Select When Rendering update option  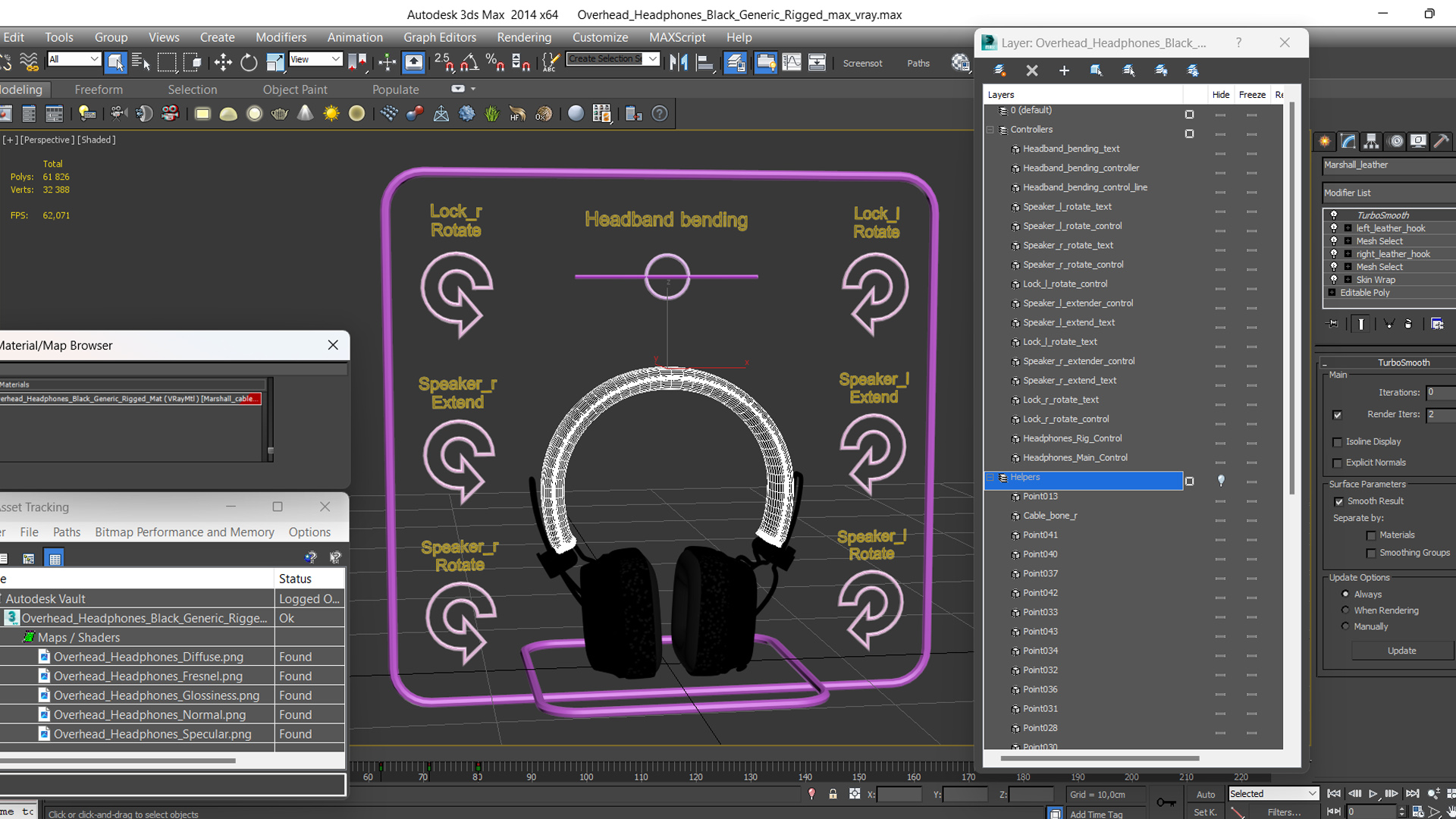point(1345,610)
